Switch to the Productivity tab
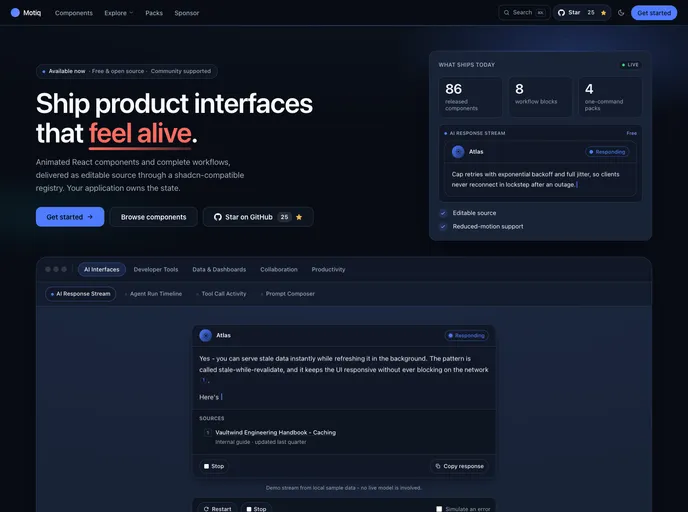Viewport: 688px width, 512px height. pos(328,269)
